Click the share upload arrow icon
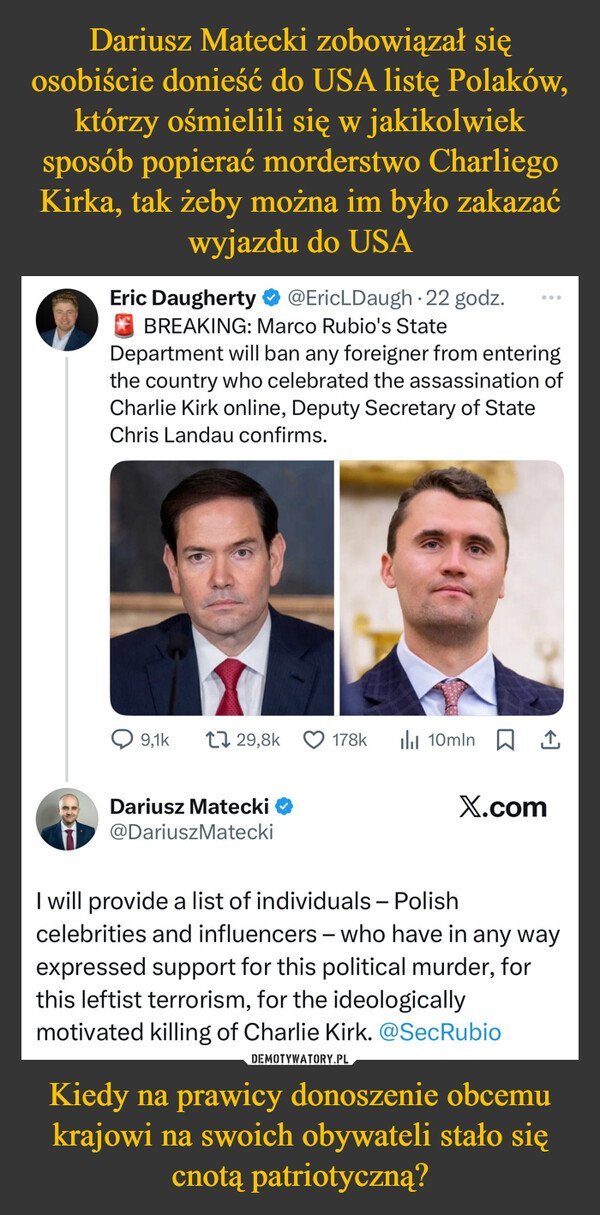Image resolution: width=600 pixels, height=1215 pixels. [x=550, y=740]
